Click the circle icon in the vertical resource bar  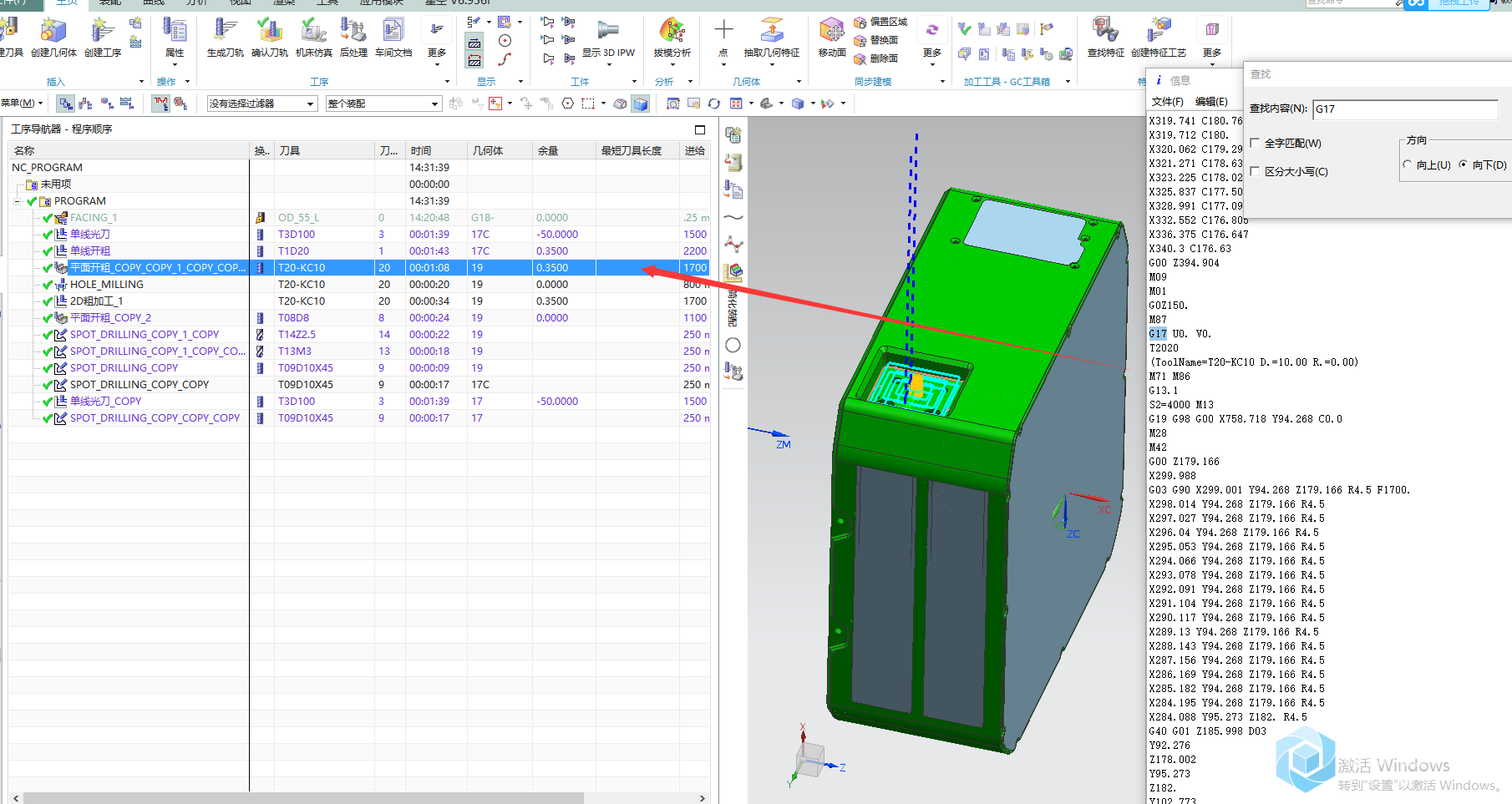pos(733,345)
